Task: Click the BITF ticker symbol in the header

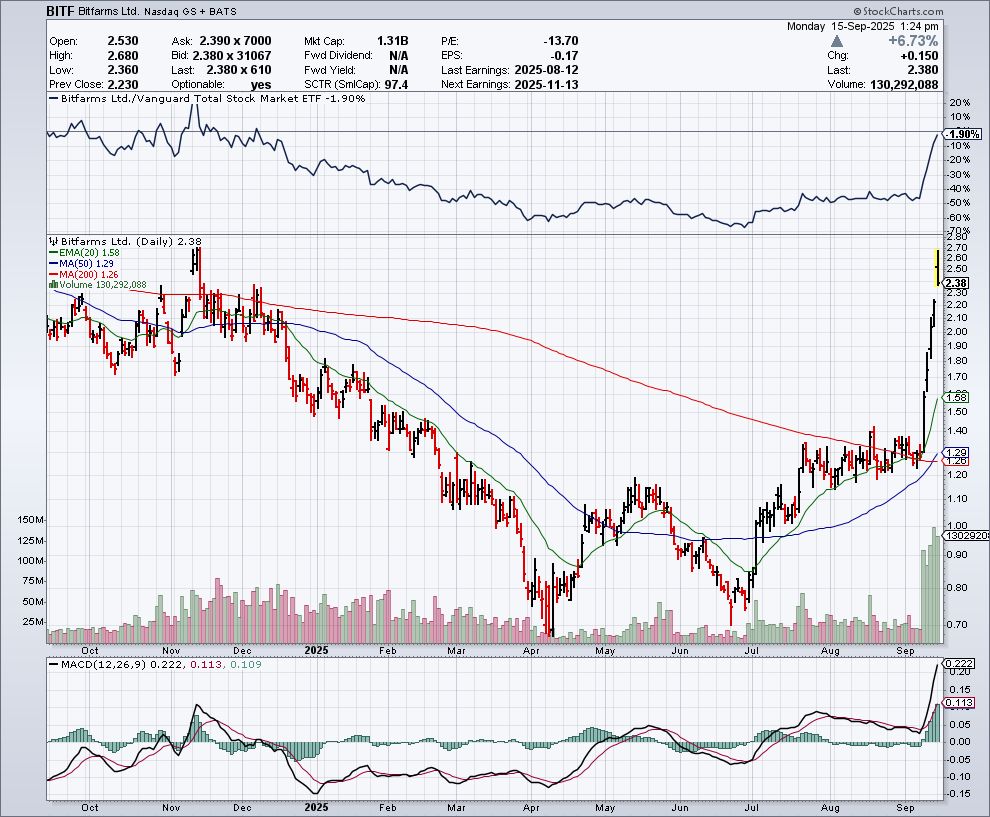Action: (x=60, y=11)
